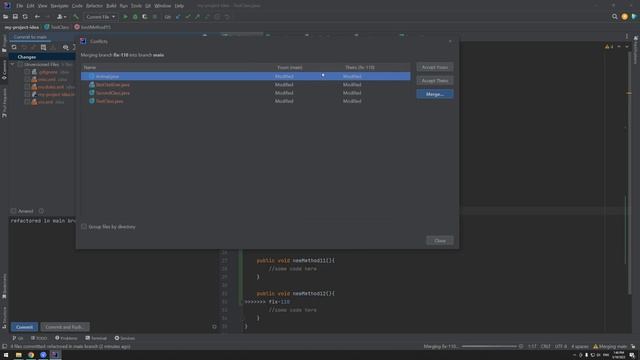Check the second unversioned file's checkbox

coord(27,80)
